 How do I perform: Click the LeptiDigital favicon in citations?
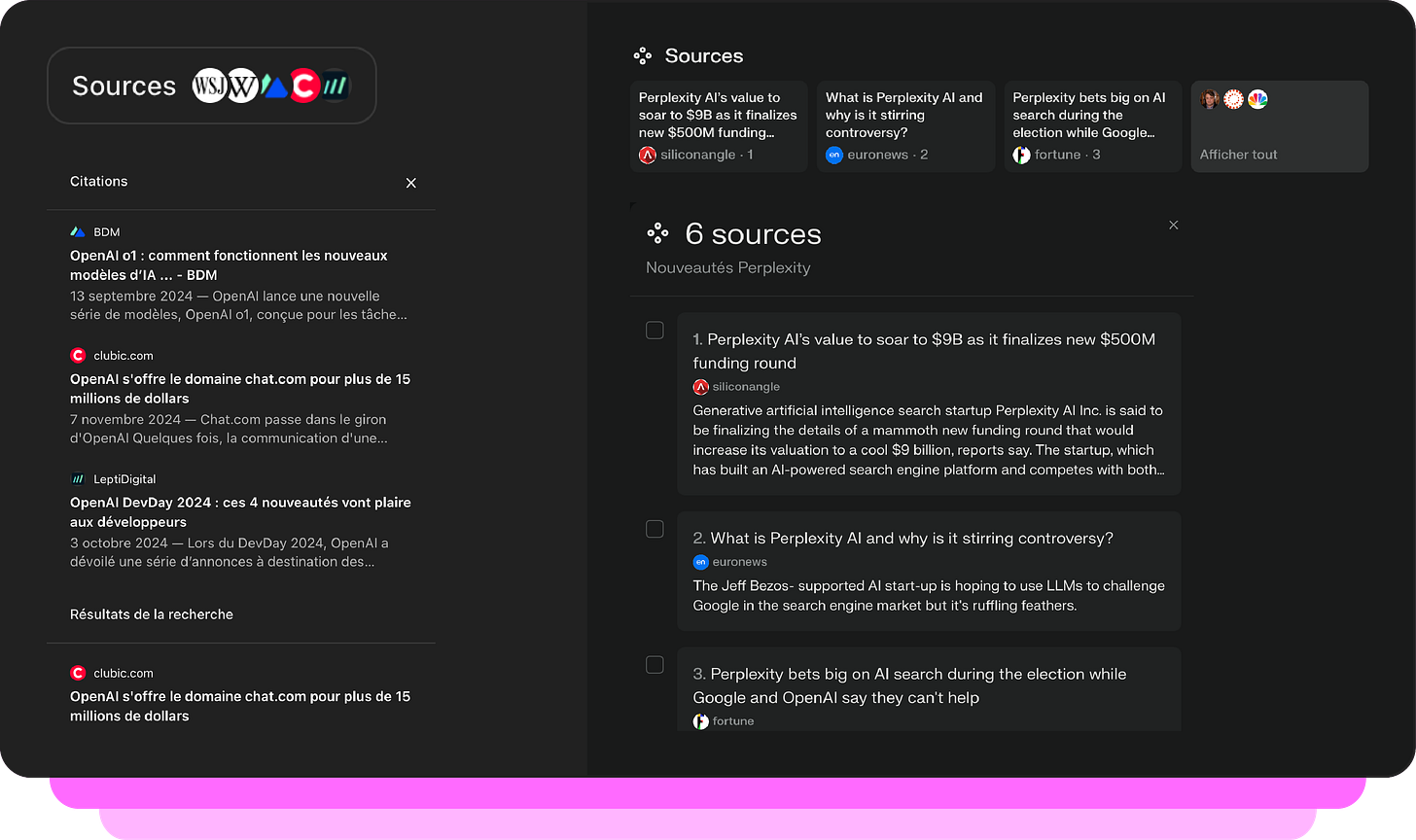point(78,479)
